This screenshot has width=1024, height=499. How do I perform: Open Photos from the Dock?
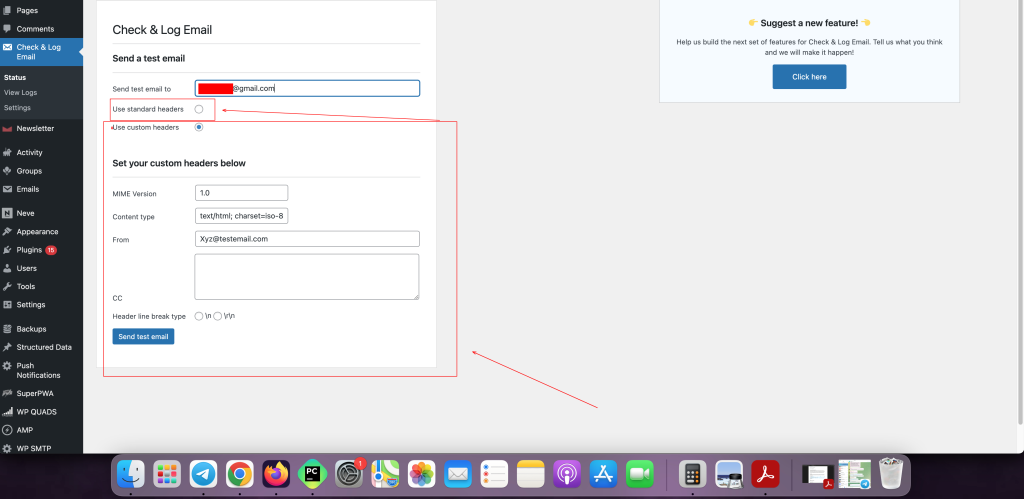click(421, 474)
